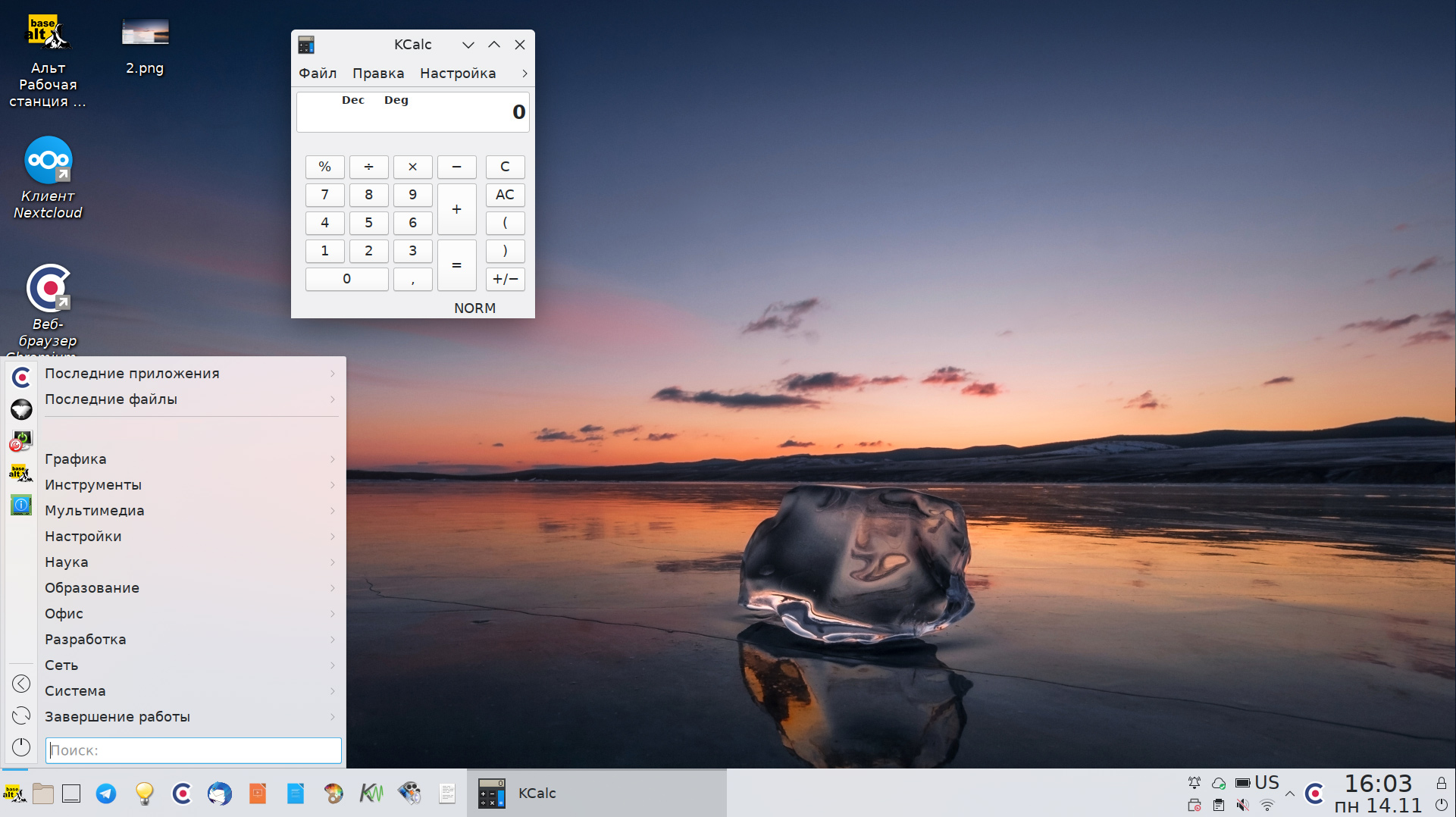Open the Wi-Fi network tray icon

click(1267, 805)
